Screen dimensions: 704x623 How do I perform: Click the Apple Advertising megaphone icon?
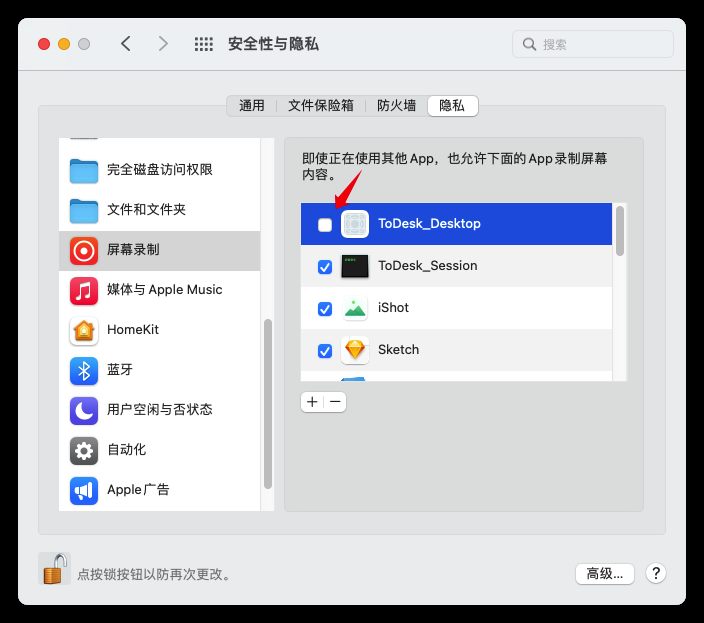coord(84,491)
